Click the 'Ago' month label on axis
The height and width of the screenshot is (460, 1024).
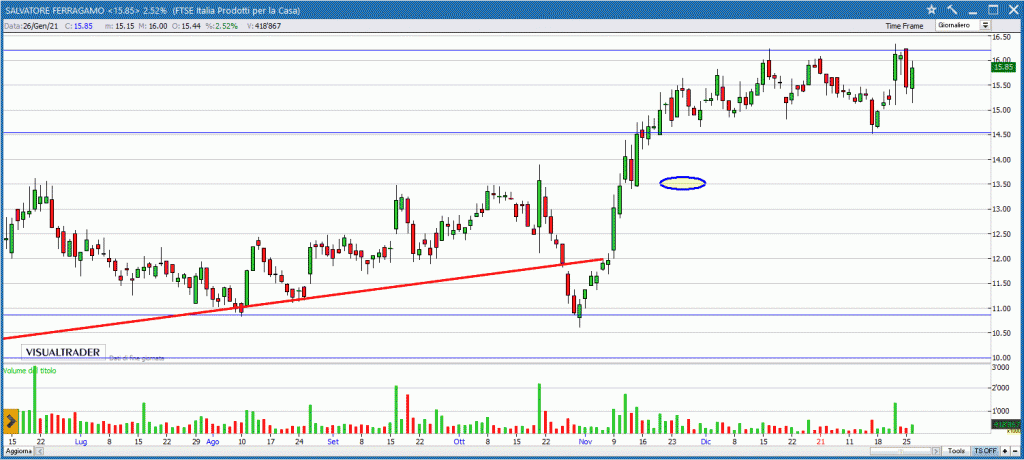(213, 441)
